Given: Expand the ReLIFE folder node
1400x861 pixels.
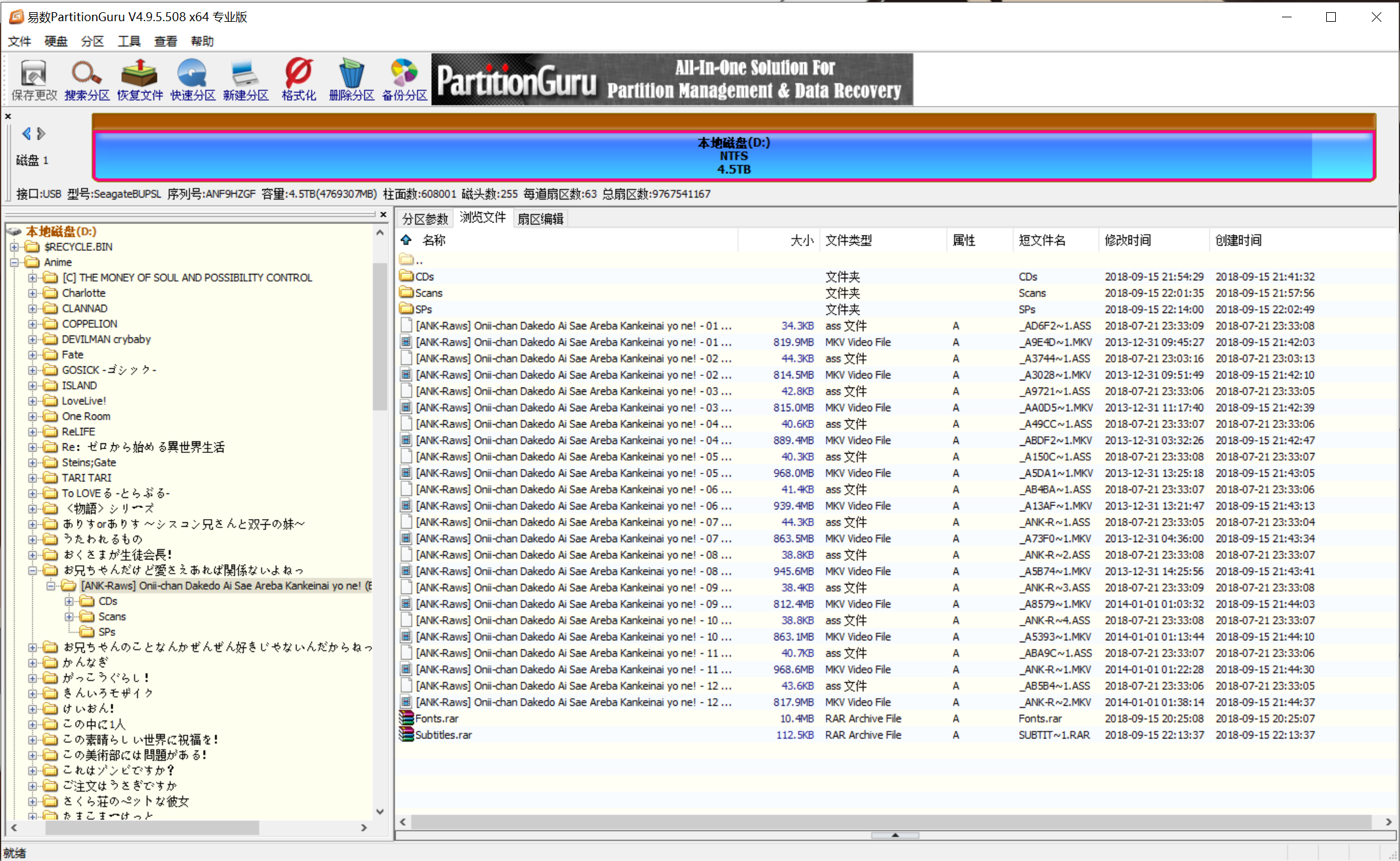Looking at the screenshot, I should [x=32, y=432].
